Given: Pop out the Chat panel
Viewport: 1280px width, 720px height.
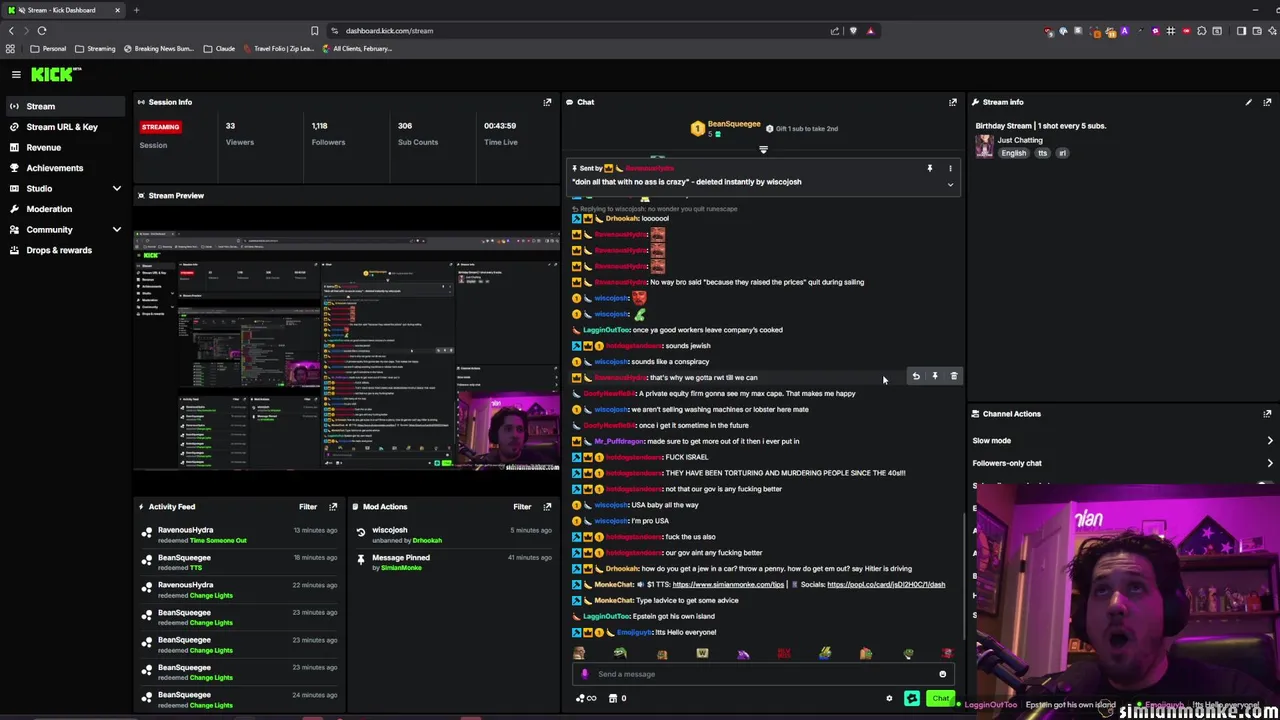Looking at the screenshot, I should click(953, 102).
